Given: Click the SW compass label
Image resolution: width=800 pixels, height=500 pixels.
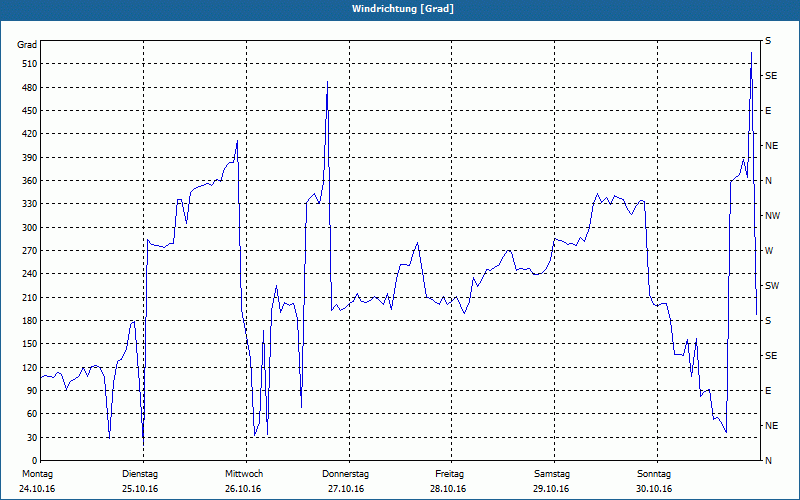Looking at the screenshot, I should 772,286.
